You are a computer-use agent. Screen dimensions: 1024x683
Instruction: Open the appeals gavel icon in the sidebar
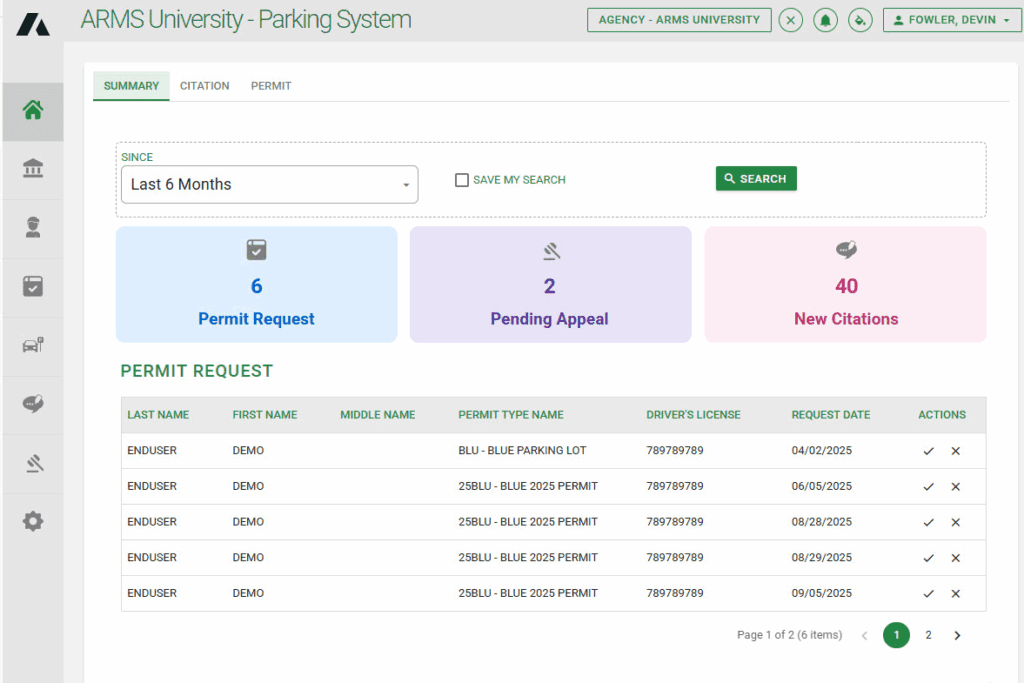coord(33,462)
